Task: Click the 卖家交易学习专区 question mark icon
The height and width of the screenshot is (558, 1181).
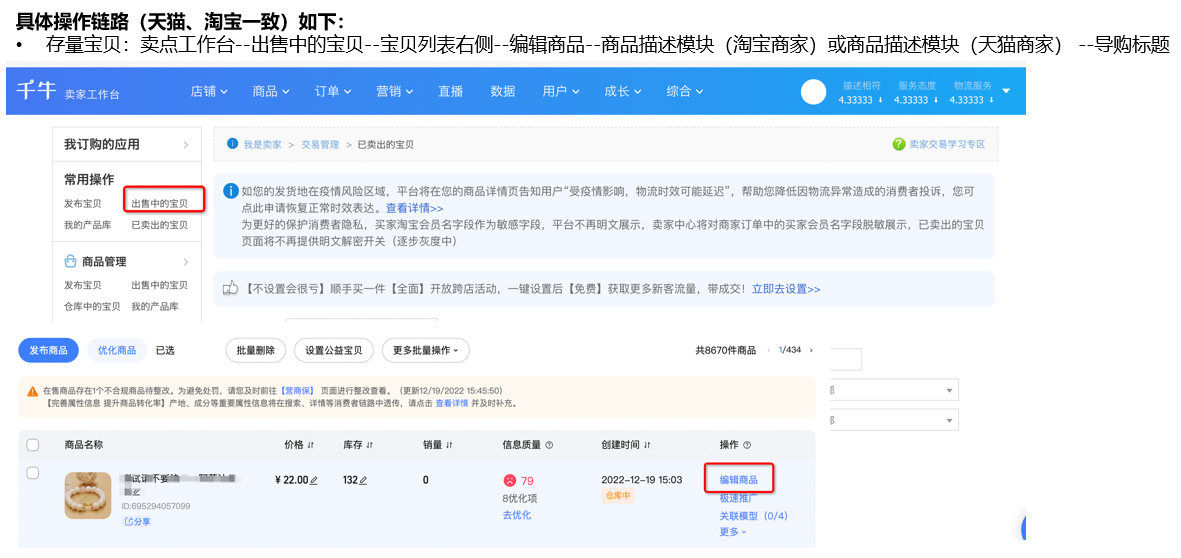Action: (x=899, y=144)
